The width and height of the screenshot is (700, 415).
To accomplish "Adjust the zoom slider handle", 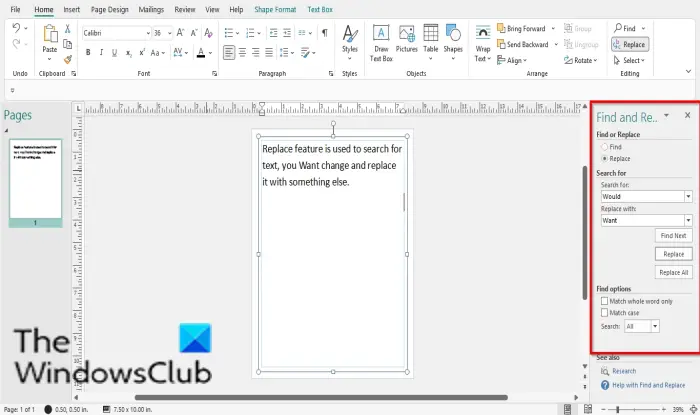I will tap(617, 409).
